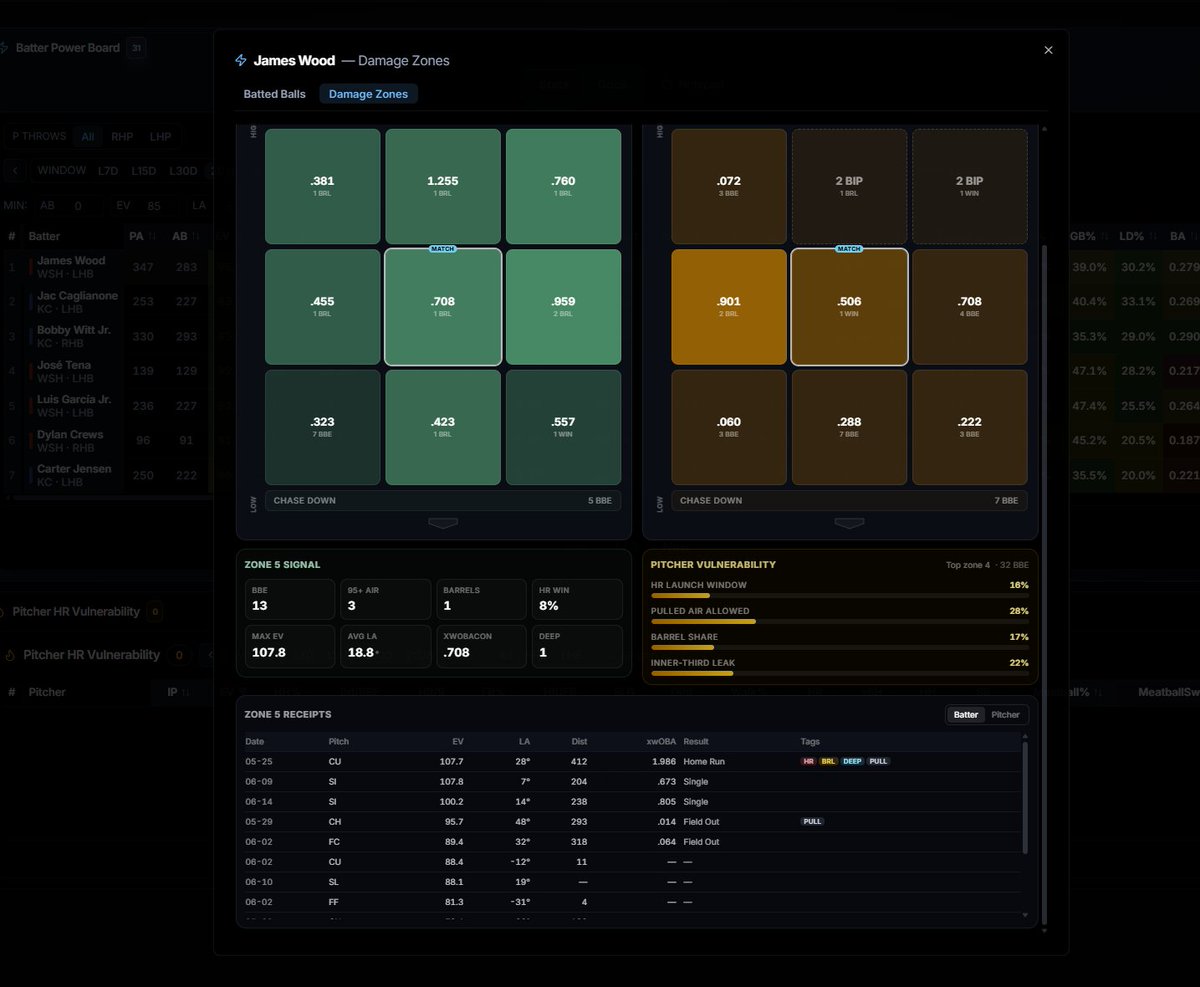This screenshot has height=987, width=1200.
Task: Click Top zone 4 · 32 BBE label
Action: 987,565
